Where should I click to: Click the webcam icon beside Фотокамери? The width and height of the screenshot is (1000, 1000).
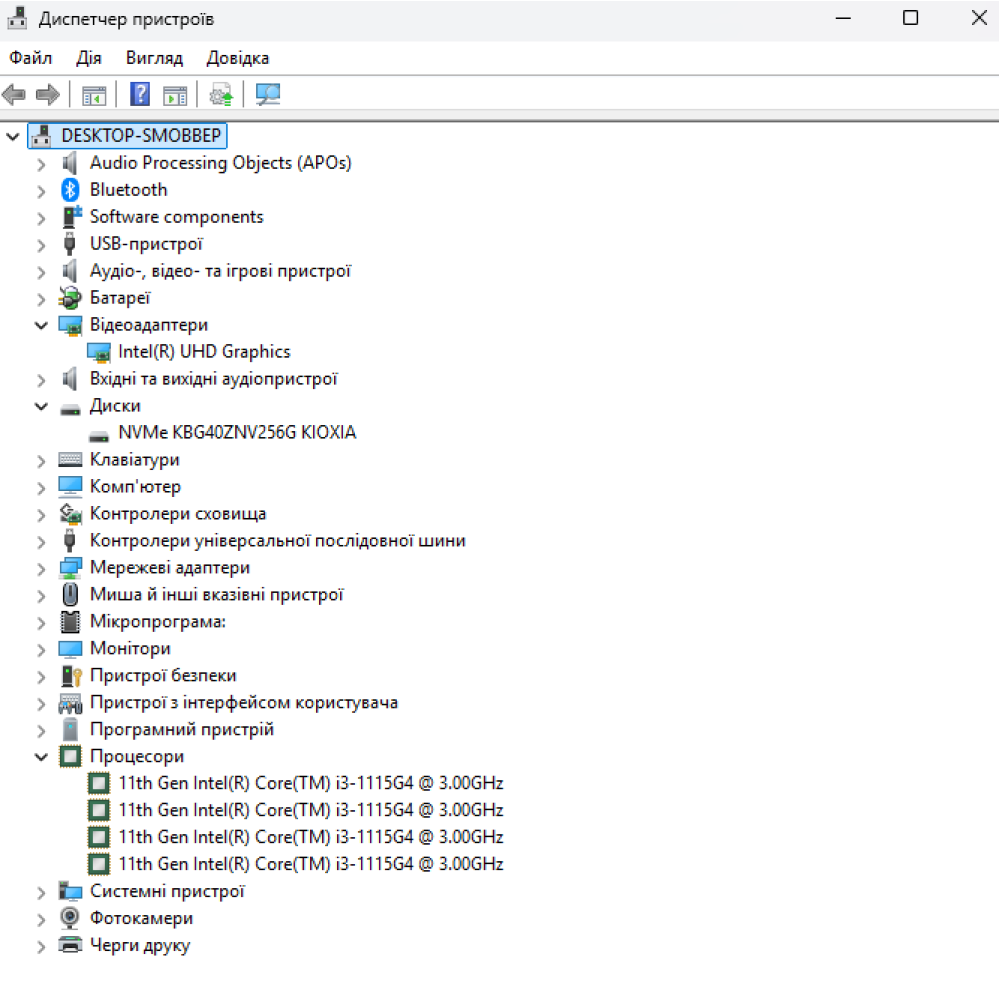coord(70,918)
